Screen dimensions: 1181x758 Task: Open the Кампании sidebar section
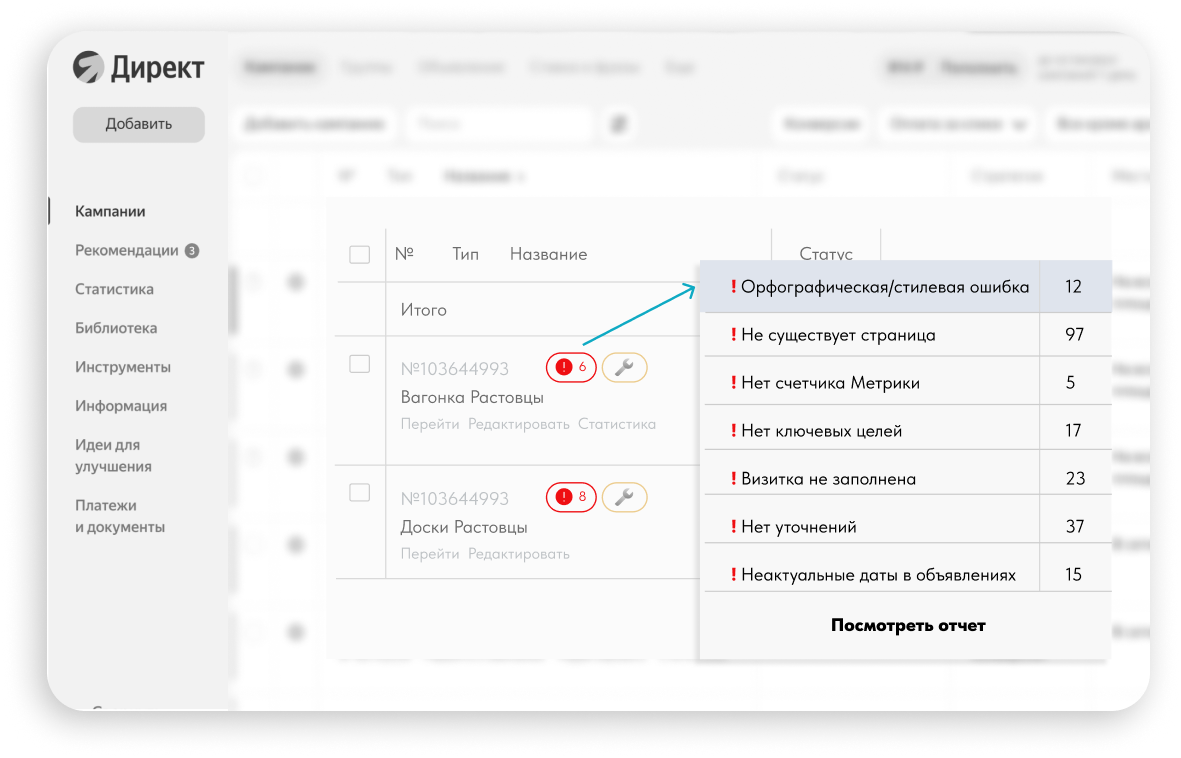click(110, 212)
